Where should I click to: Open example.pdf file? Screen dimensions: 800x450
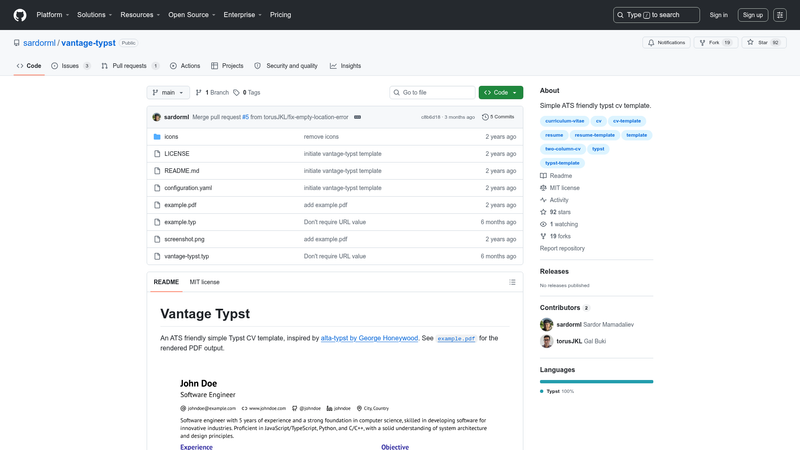pyautogui.click(x=180, y=205)
